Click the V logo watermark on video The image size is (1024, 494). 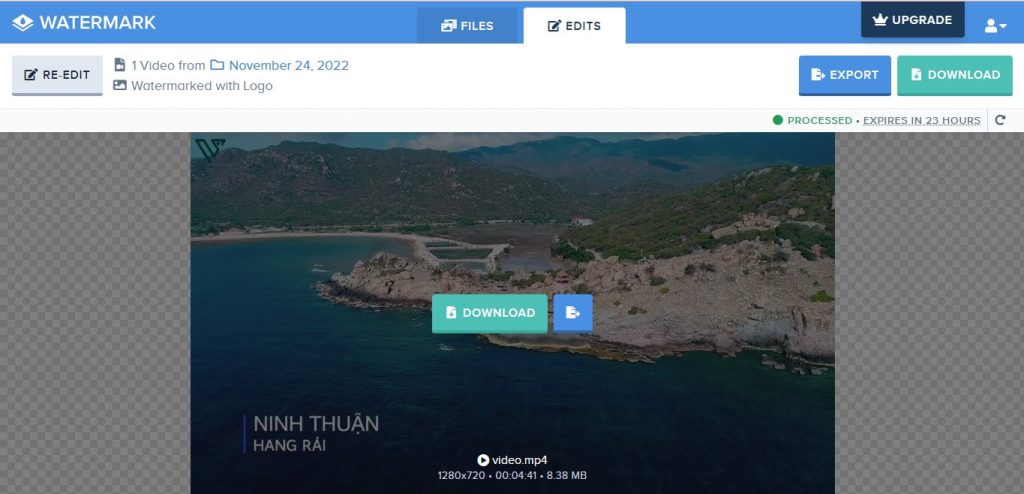[210, 149]
